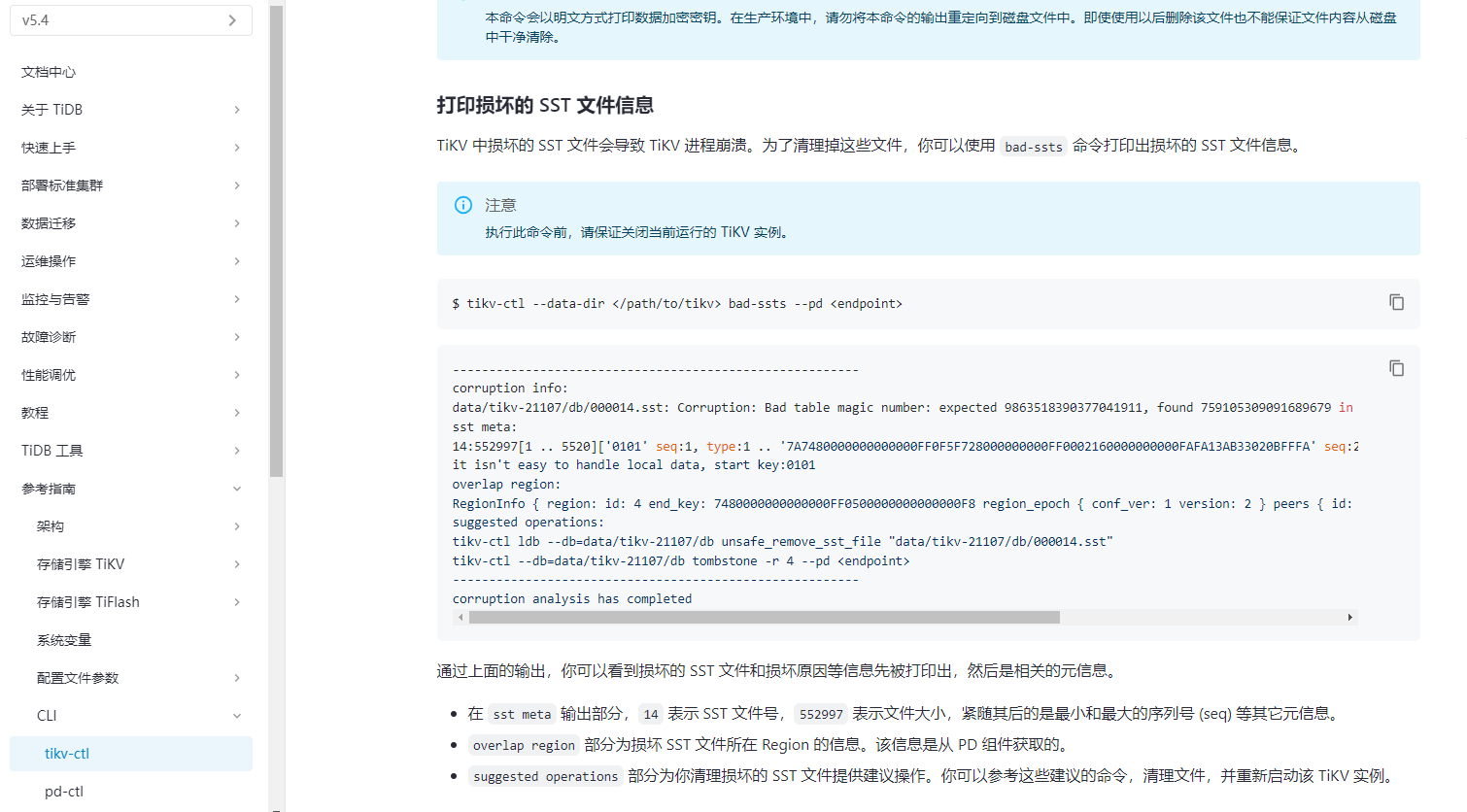Select the tikv-ctl page in sidebar
Screen dimensions: 1467x812
(131, 754)
